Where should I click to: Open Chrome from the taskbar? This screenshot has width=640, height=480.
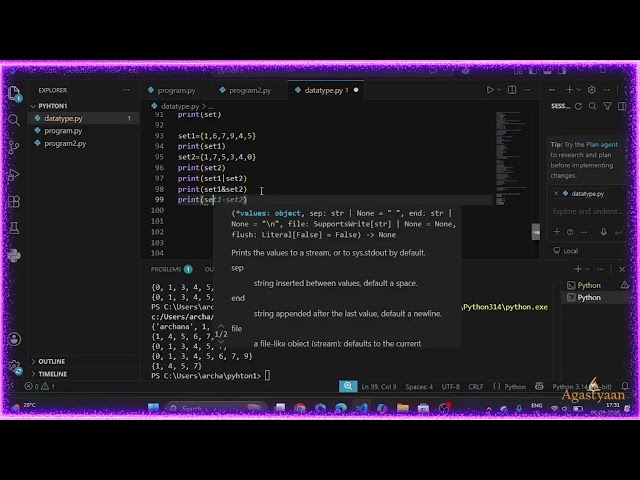(300, 408)
